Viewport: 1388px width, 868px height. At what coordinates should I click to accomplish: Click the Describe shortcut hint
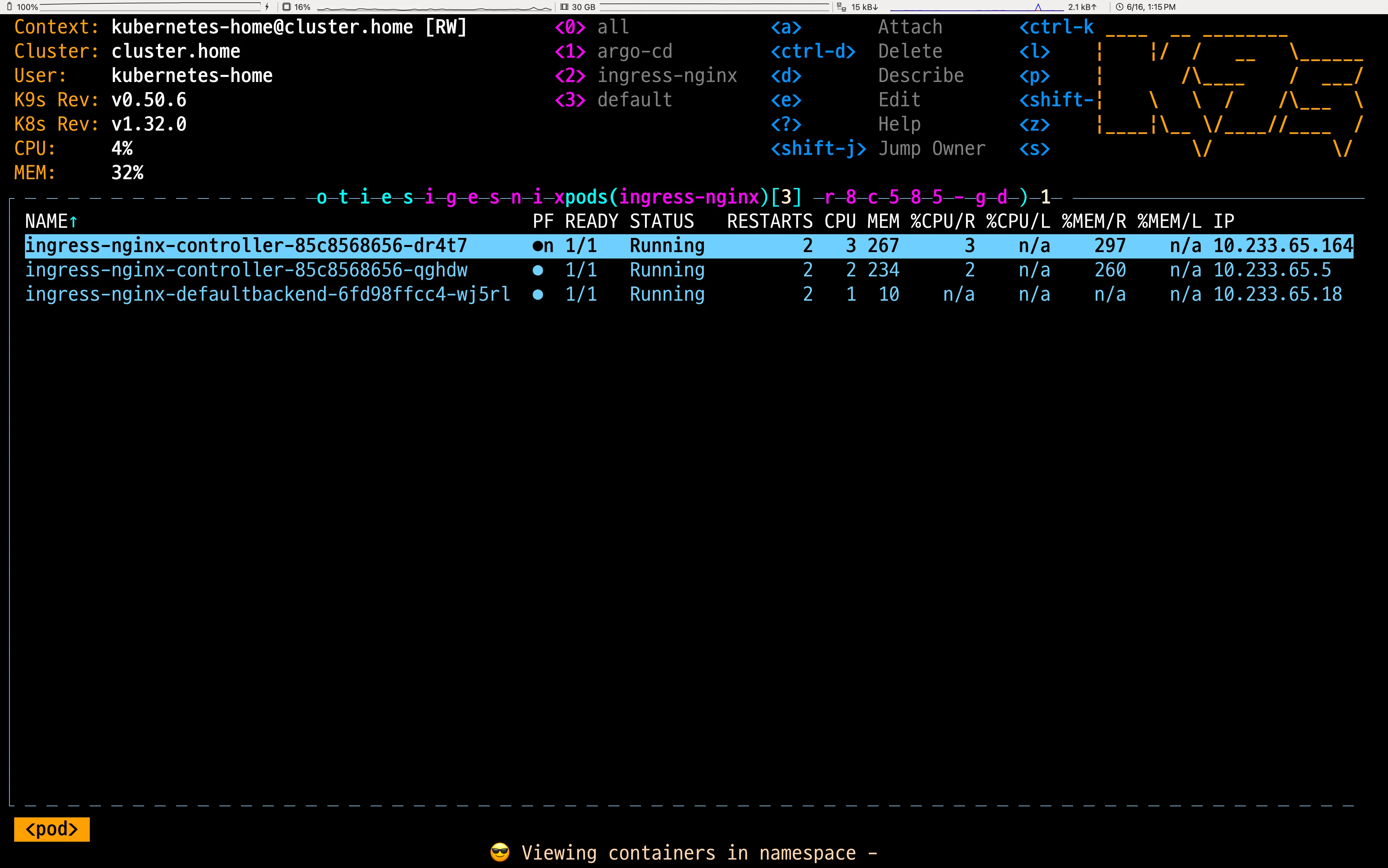click(920, 76)
